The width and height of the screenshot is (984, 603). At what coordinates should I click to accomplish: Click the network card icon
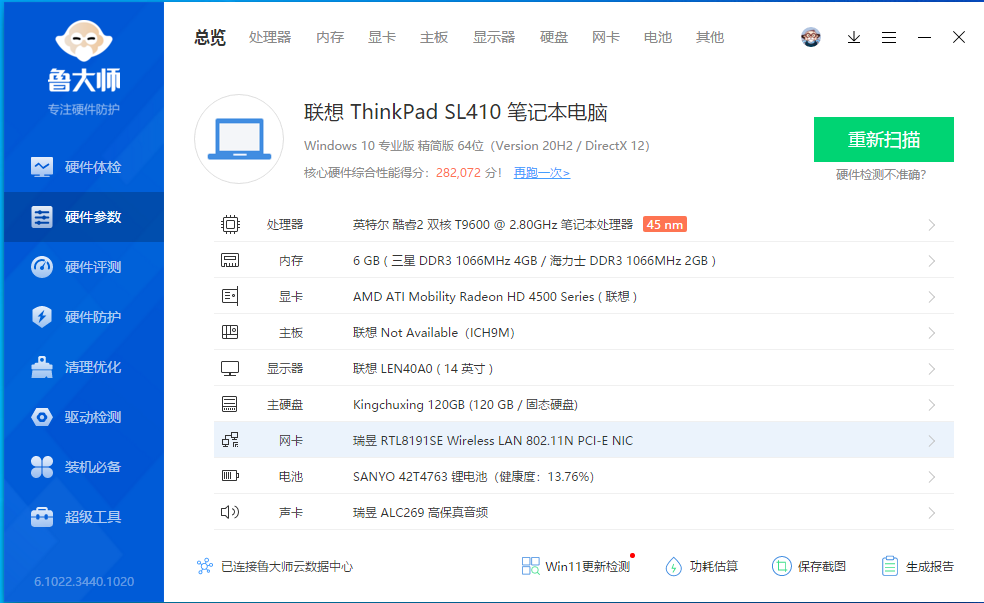[230, 440]
